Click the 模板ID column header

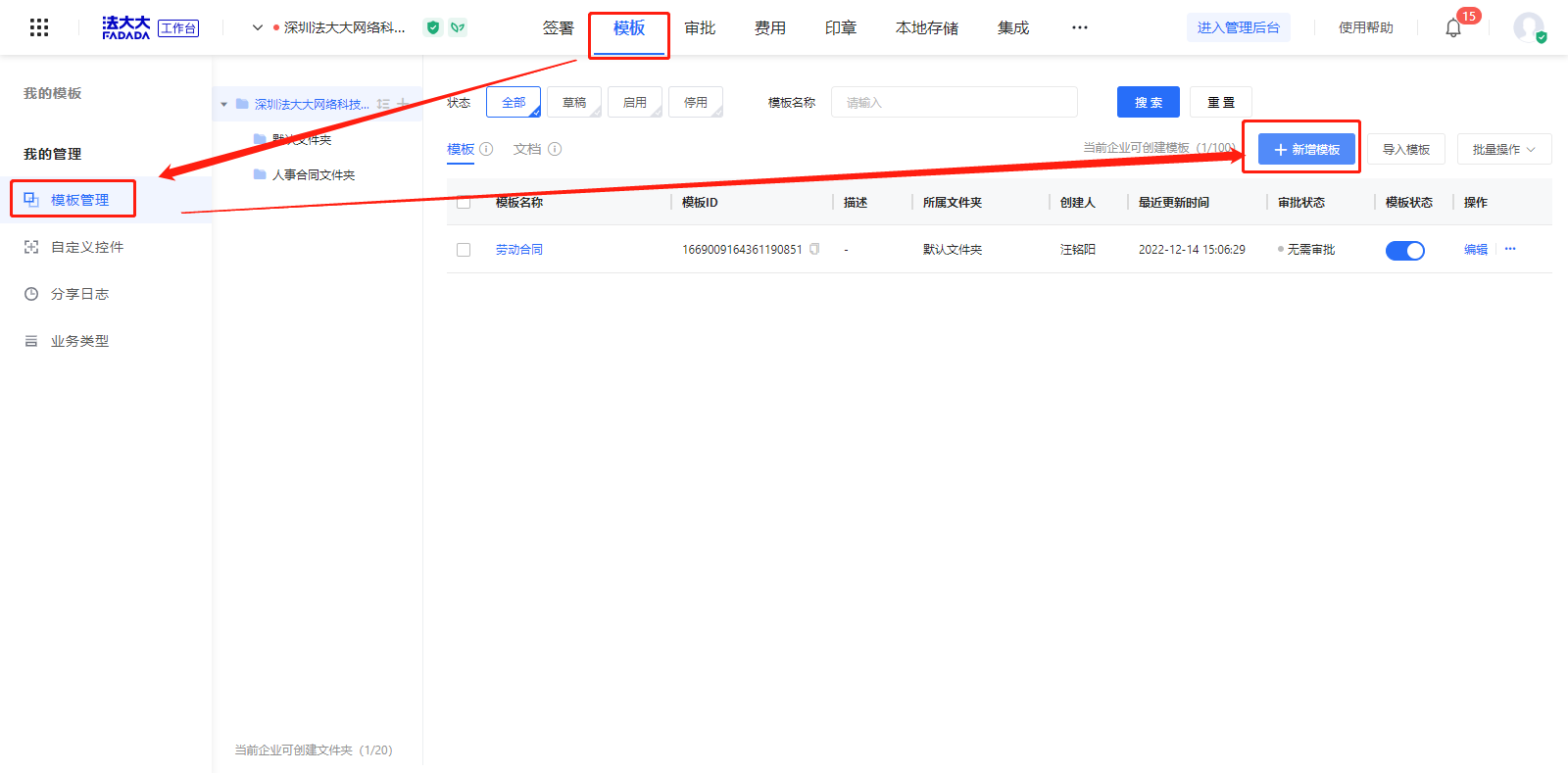(x=700, y=203)
